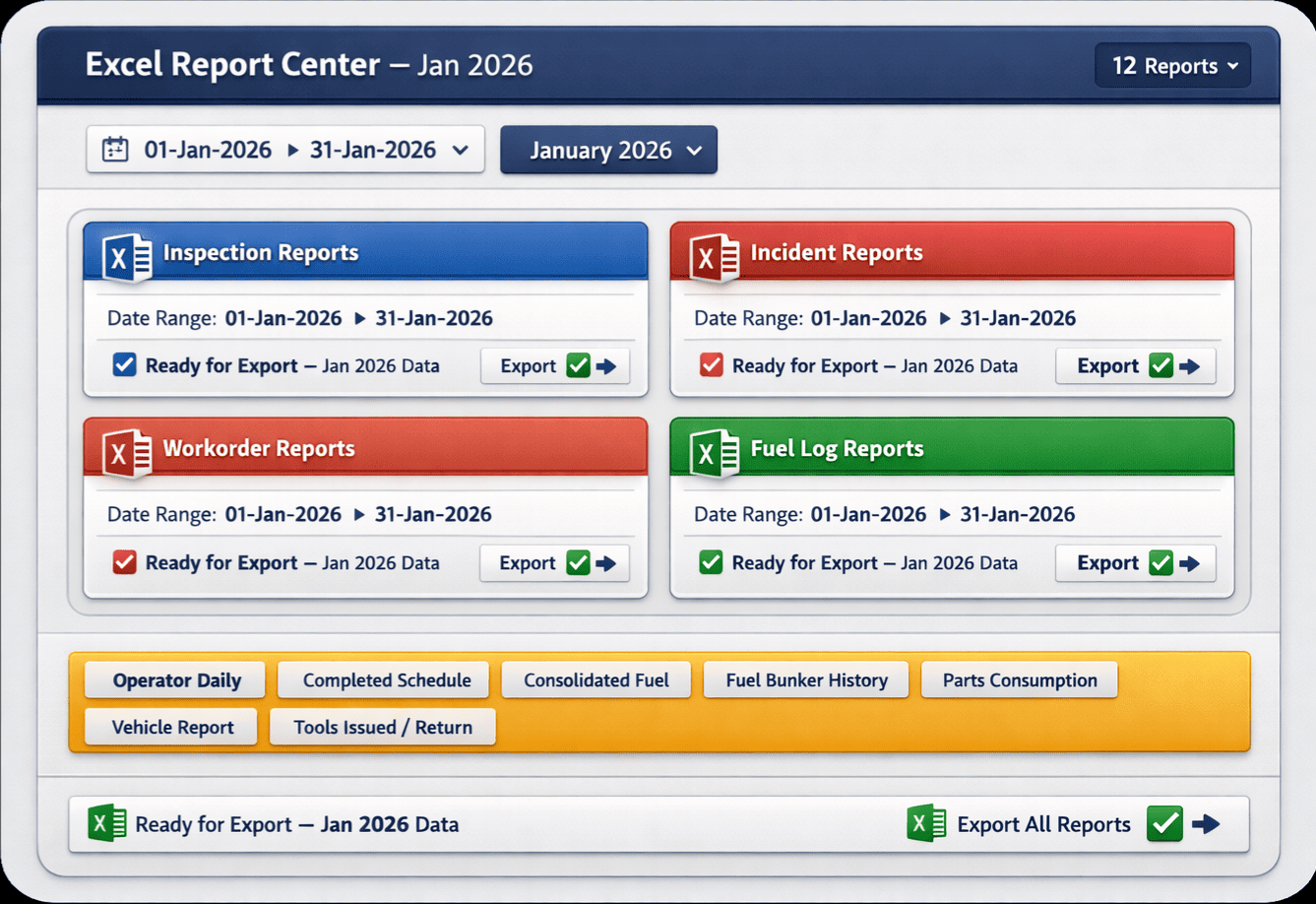This screenshot has width=1316, height=904.
Task: Click the Excel icon beside Export All Reports
Action: (923, 823)
